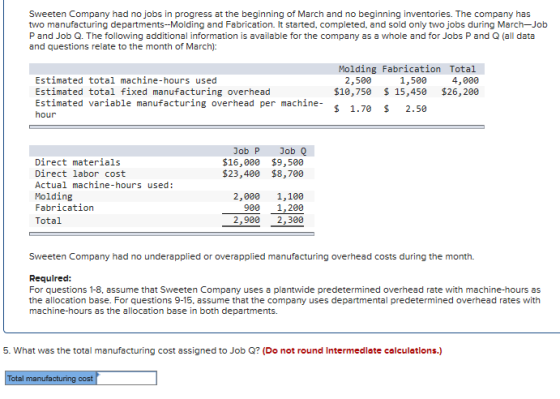The height and width of the screenshot is (399, 560).
Task: Click the Total manufacturing cost input field
Action: click(127, 378)
